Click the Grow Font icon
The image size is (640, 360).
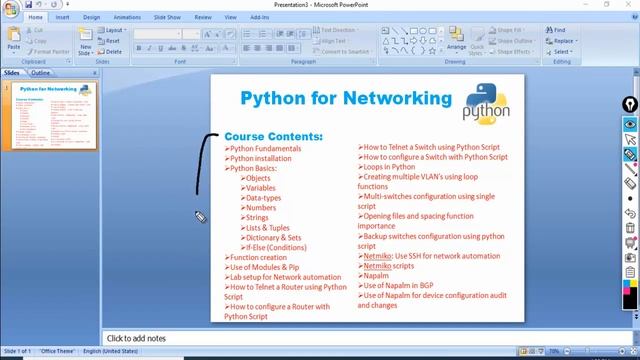point(207,34)
